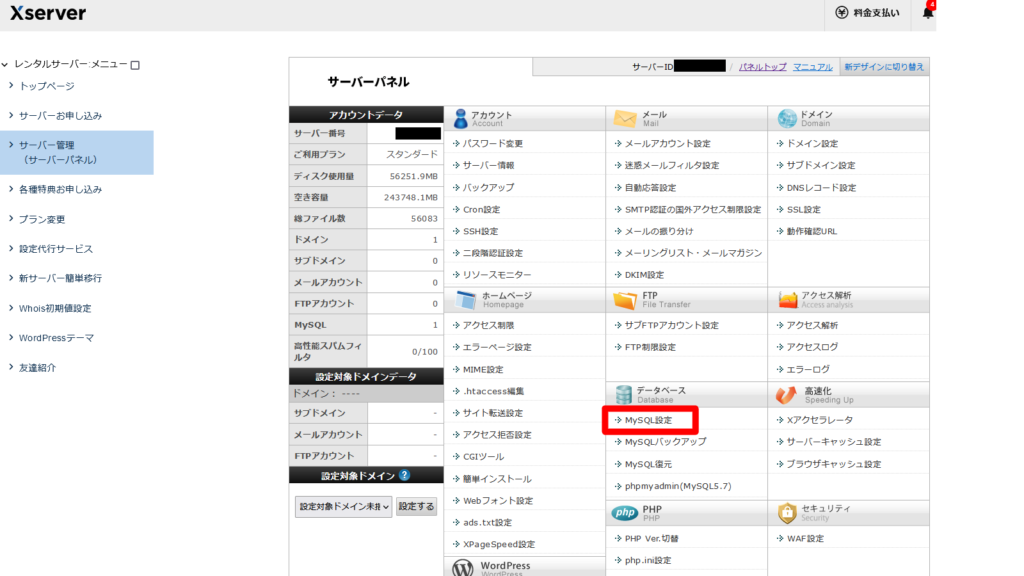Open the バックアップ link
The image size is (1024, 576).
point(488,187)
